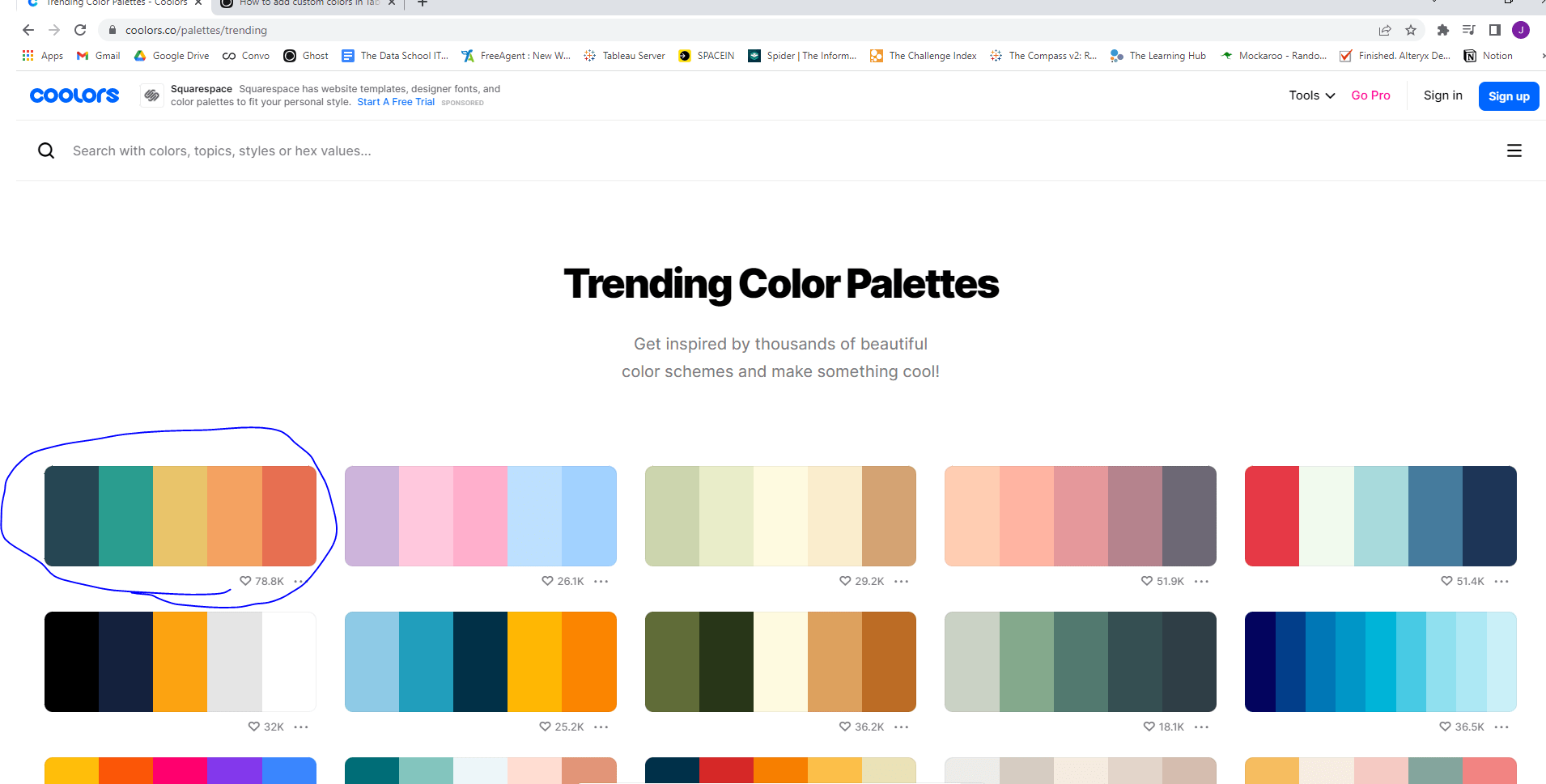
Task: Open options menu on the 36.5K blue palette
Action: click(x=1502, y=727)
